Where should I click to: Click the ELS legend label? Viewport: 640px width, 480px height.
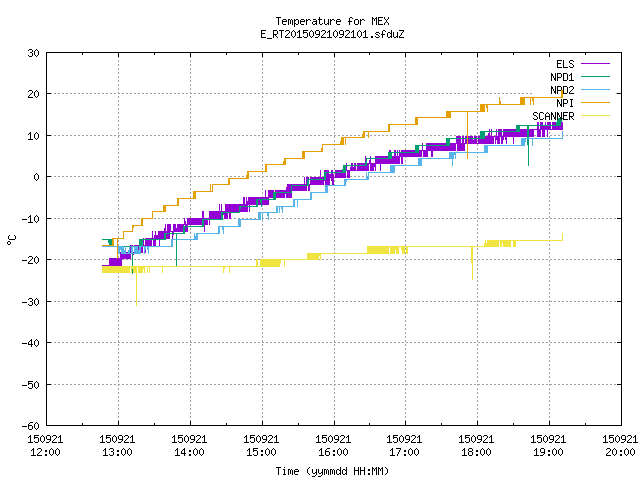(x=565, y=64)
